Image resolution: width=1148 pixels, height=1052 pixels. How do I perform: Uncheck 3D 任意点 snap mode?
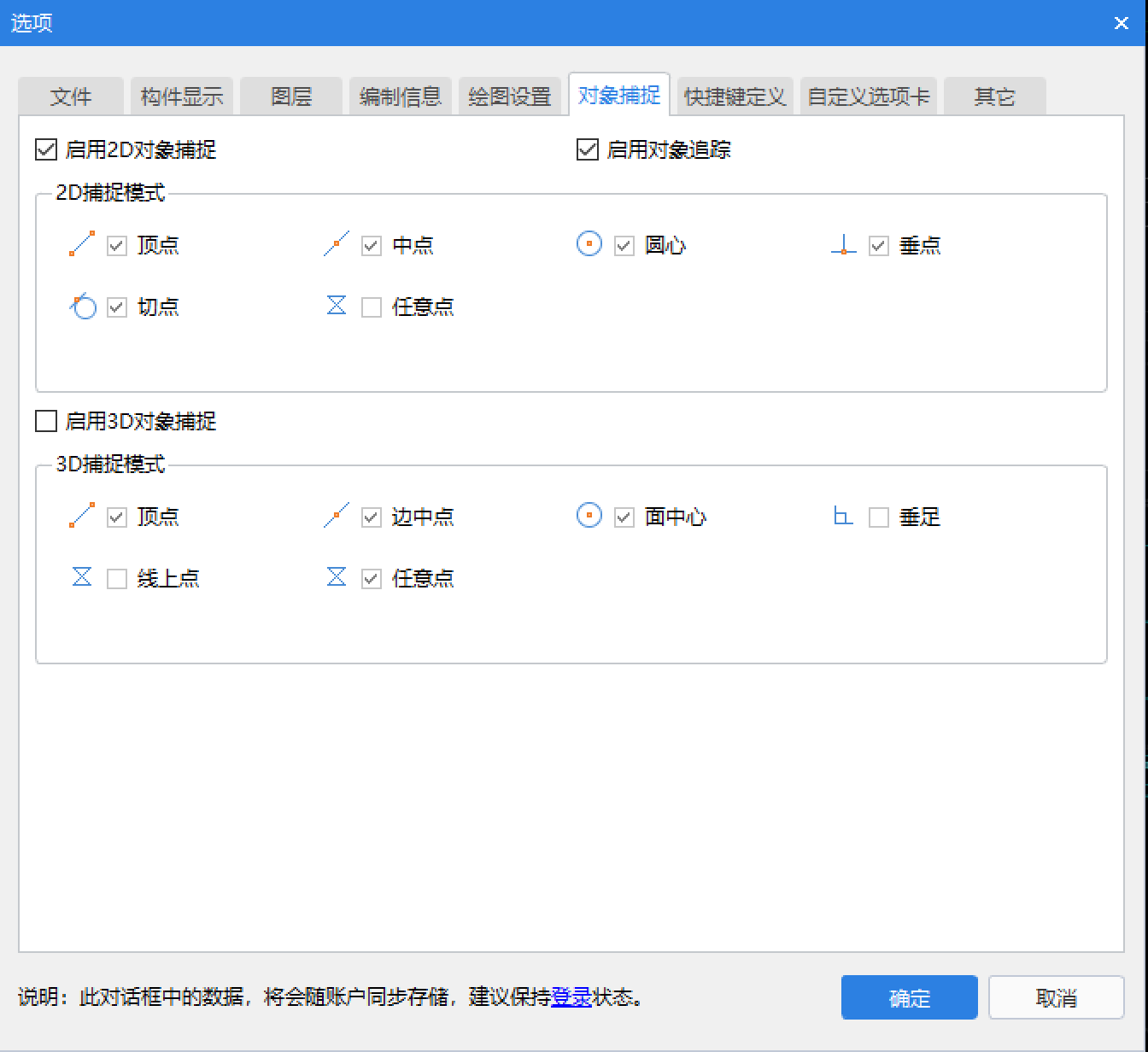372,579
